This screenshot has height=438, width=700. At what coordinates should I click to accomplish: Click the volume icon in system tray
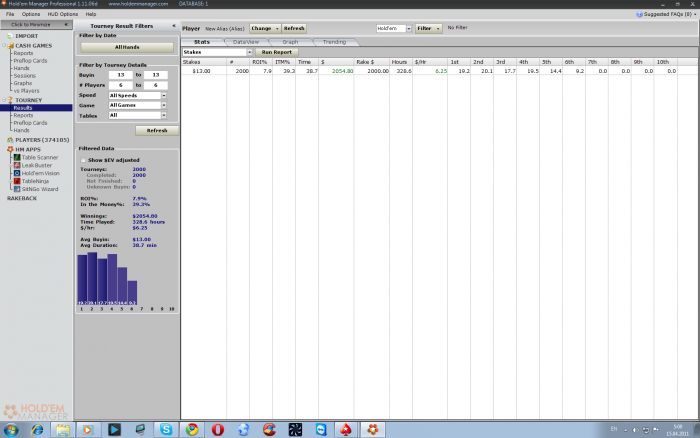pos(635,430)
